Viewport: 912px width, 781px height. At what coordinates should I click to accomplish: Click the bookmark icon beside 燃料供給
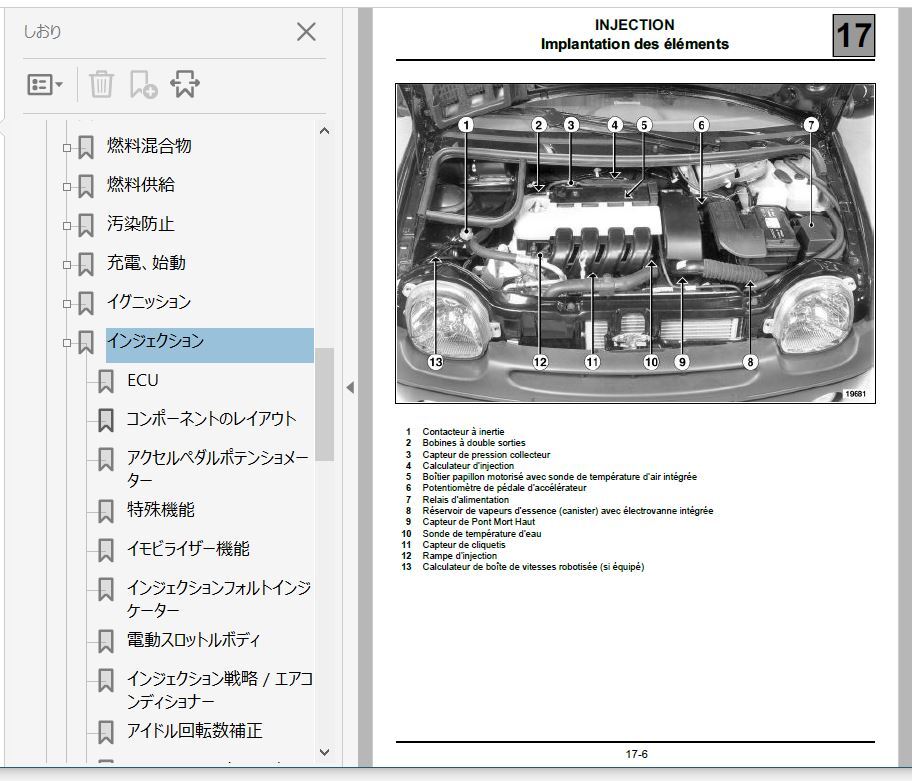coord(86,187)
